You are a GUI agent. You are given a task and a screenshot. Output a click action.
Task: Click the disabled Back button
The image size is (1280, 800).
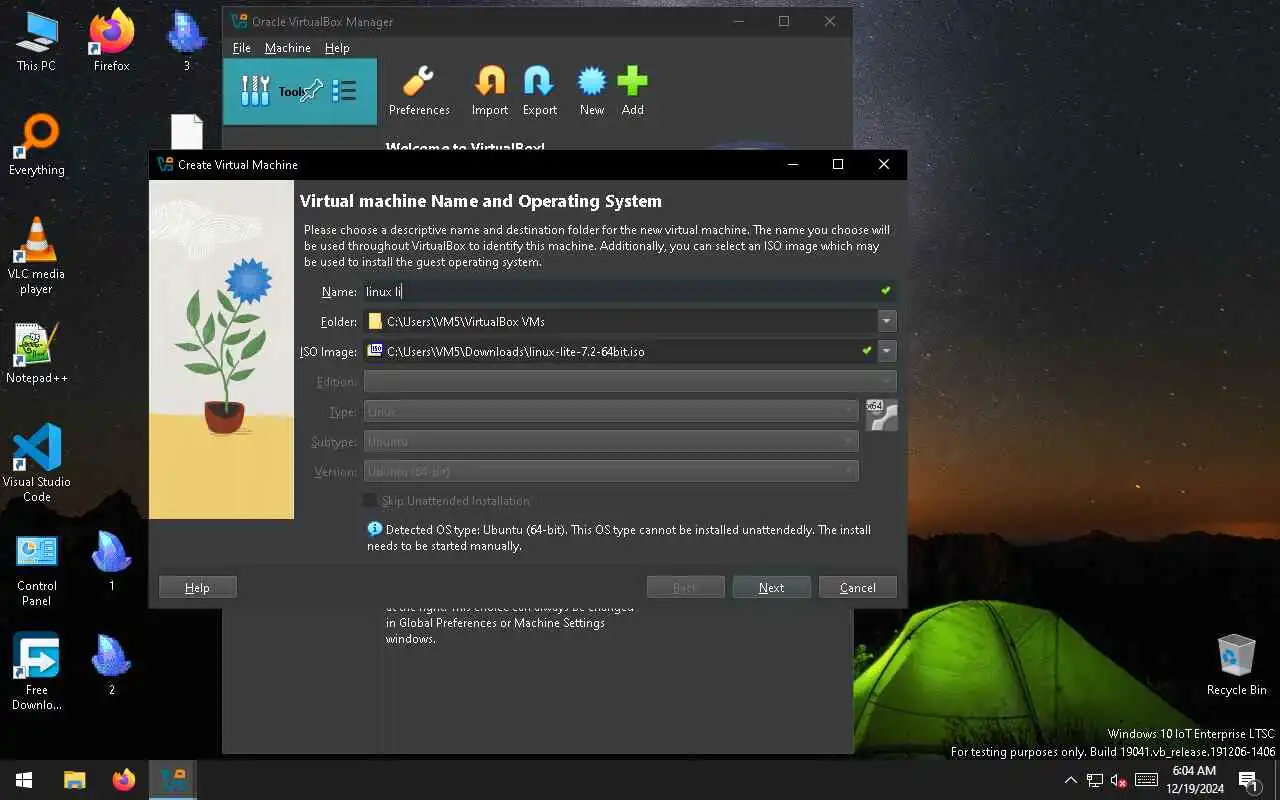685,587
